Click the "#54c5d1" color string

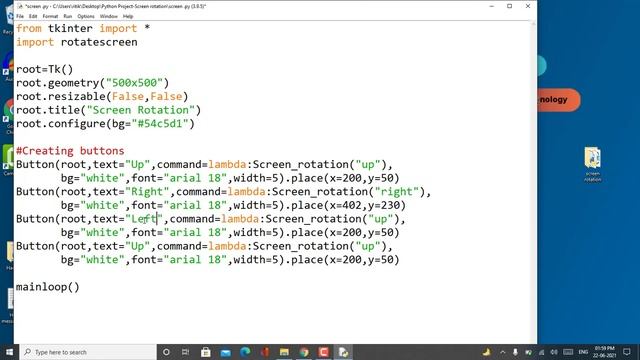point(160,124)
